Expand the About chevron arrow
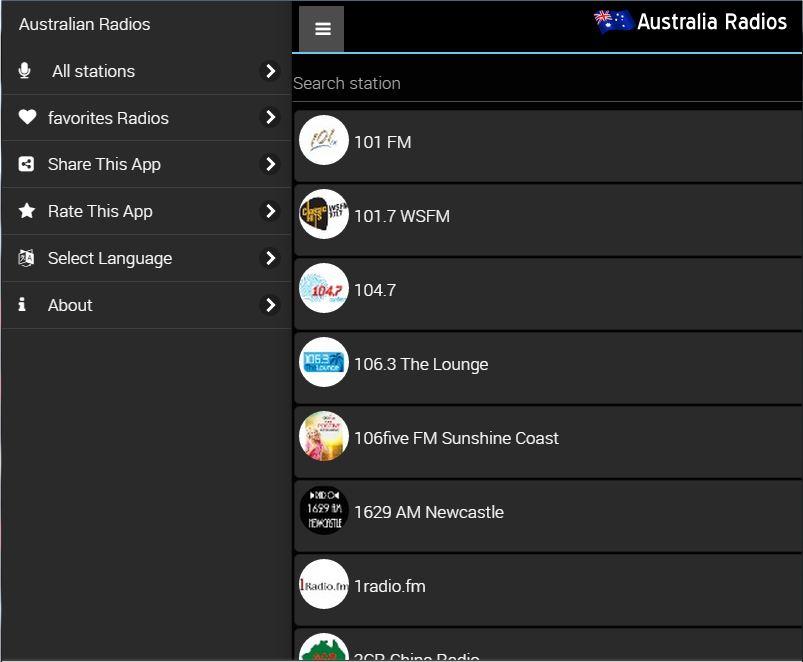The height and width of the screenshot is (662, 803). tap(270, 305)
